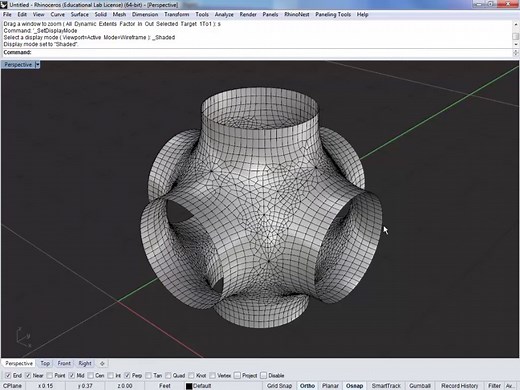Open the File menu
Screen dimensions: 520x390
click(7, 14)
